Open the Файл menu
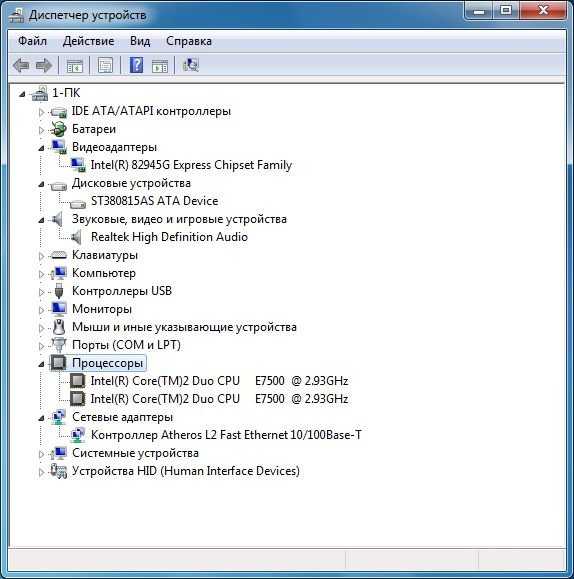 [x=33, y=41]
